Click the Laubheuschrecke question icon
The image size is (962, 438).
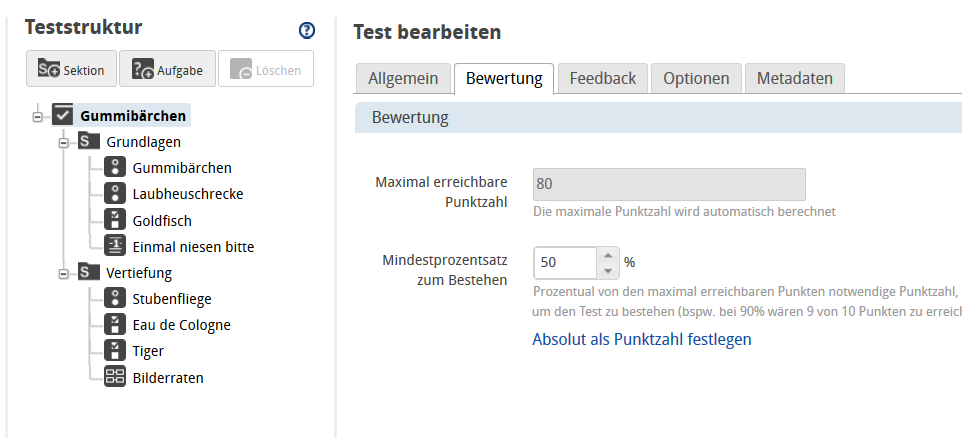115,194
